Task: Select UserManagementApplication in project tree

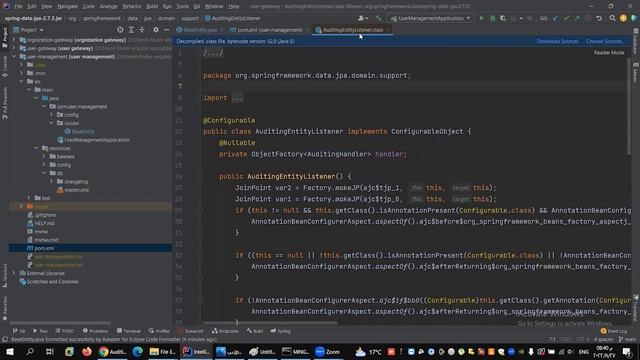Action: click(x=97, y=140)
